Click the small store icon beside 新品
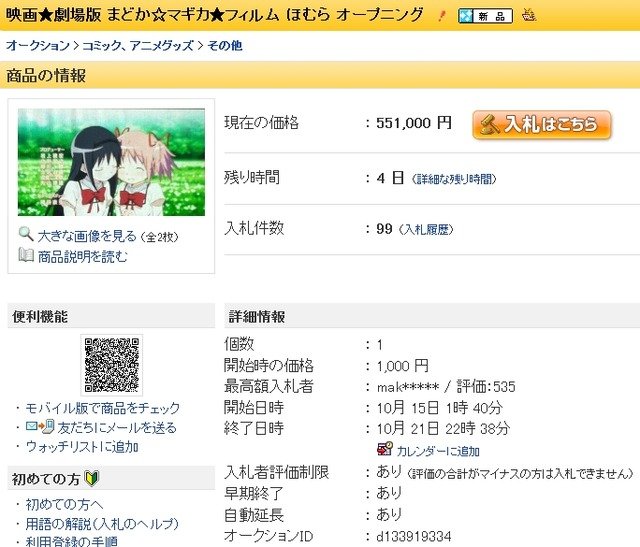Image resolution: width=640 pixels, height=547 pixels. (x=529, y=16)
